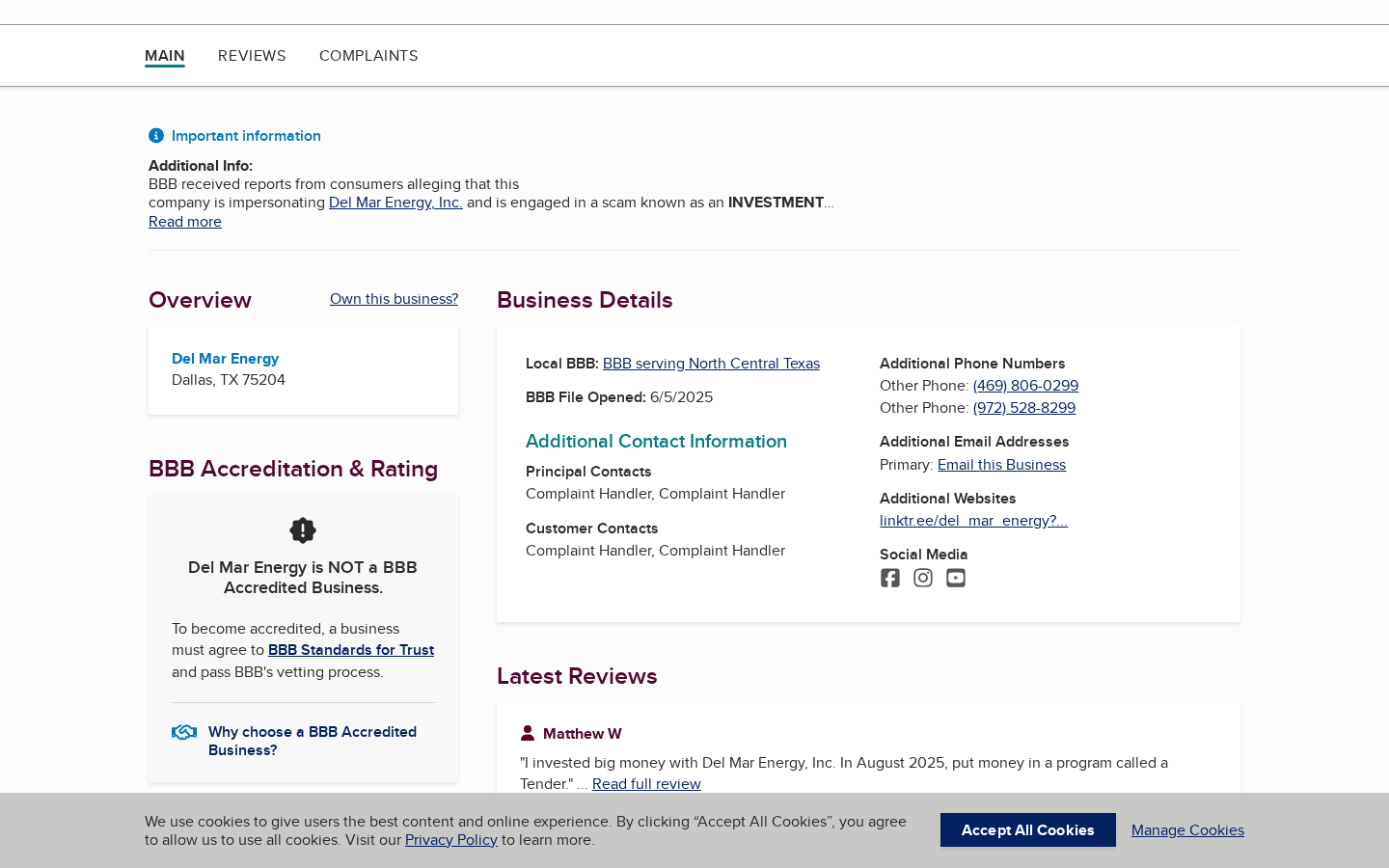
Task: Click the handshake icon beside Why choose
Action: tap(184, 732)
